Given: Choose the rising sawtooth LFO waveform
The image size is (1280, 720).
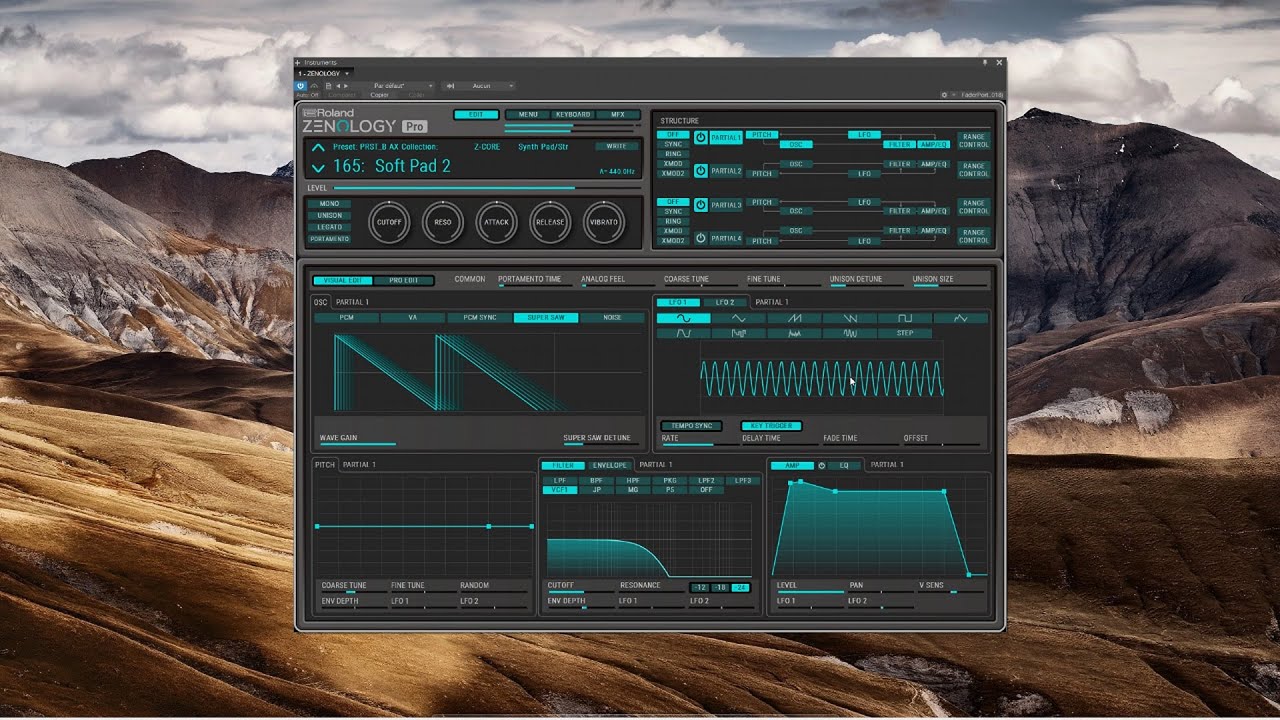Looking at the screenshot, I should coord(794,318).
